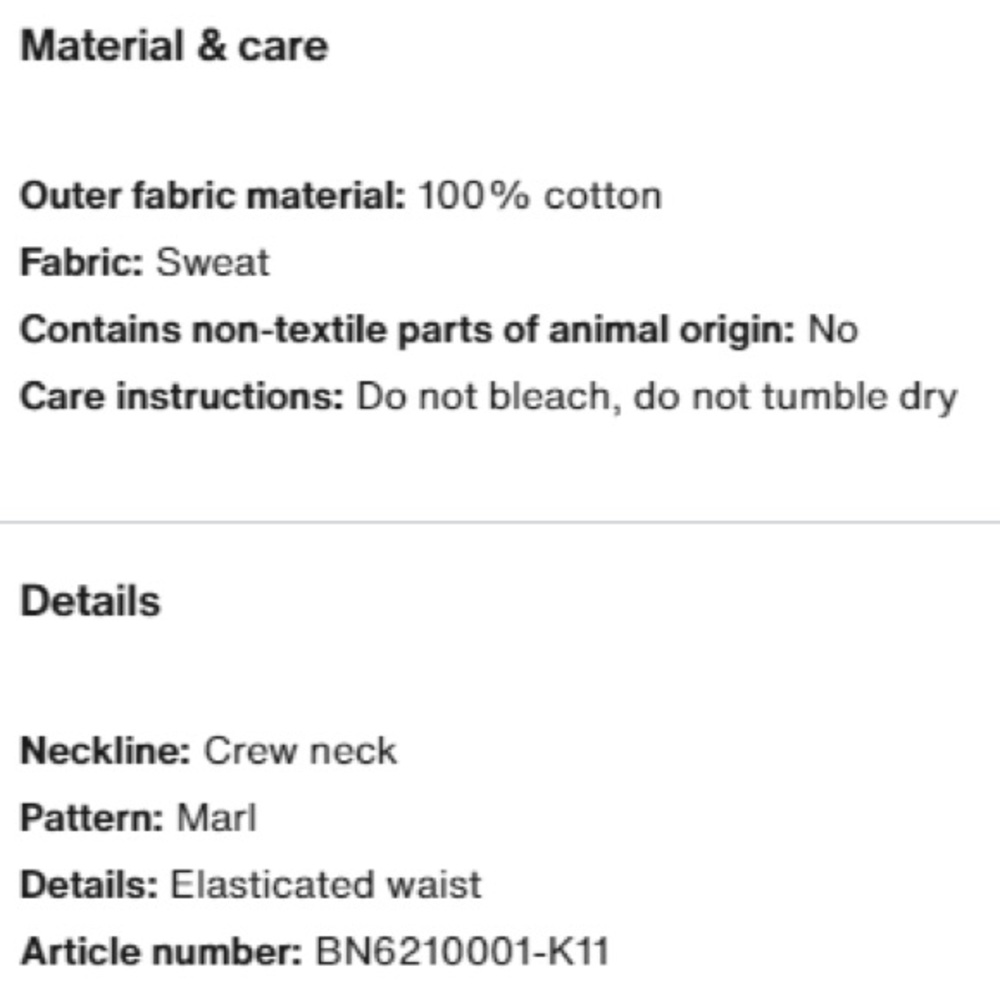Viewport: 1000px width, 1000px height.
Task: Click the "Material & care" section heading
Action: [x=174, y=47]
